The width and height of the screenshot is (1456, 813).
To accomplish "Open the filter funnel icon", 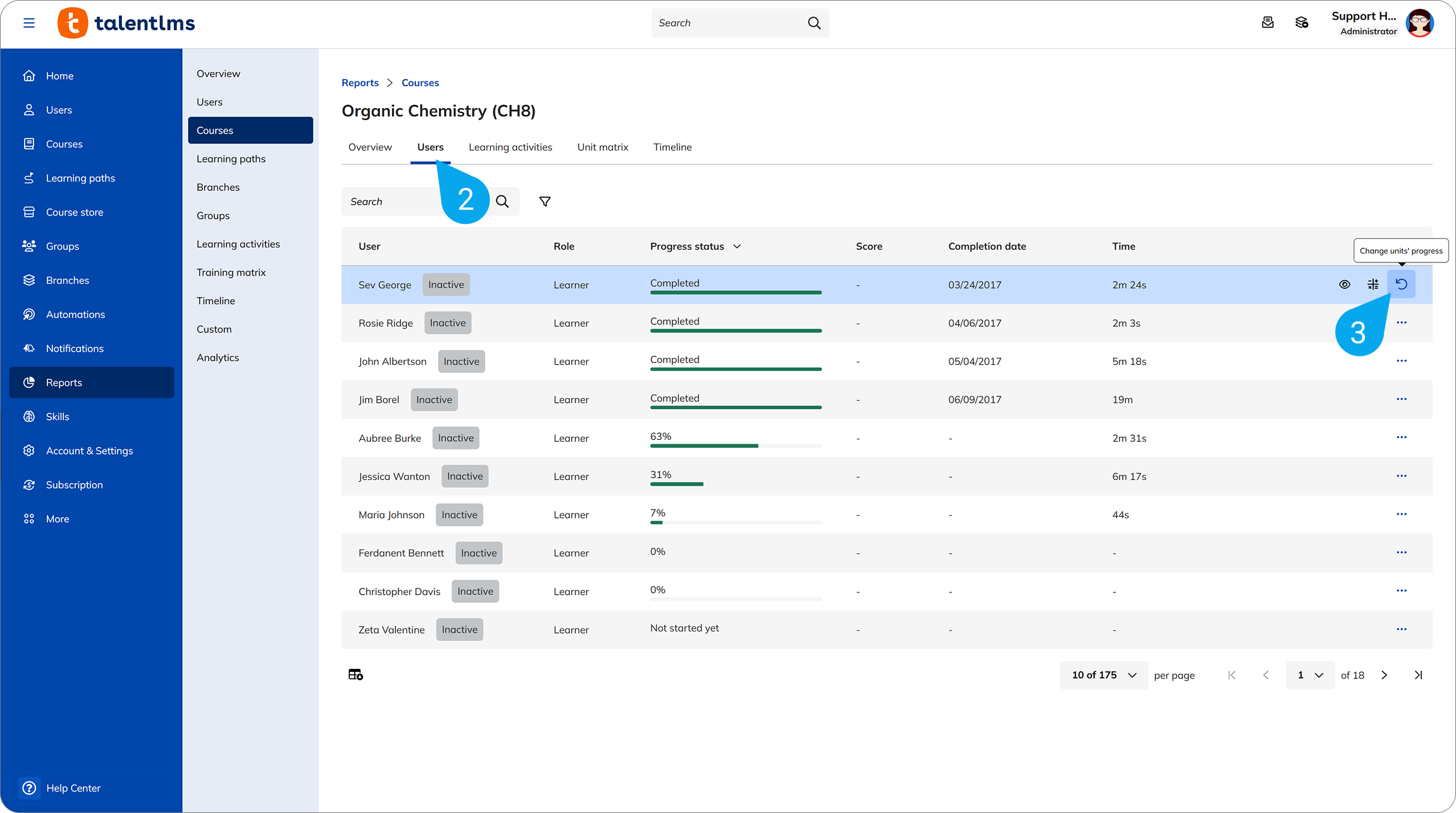I will click(x=545, y=202).
